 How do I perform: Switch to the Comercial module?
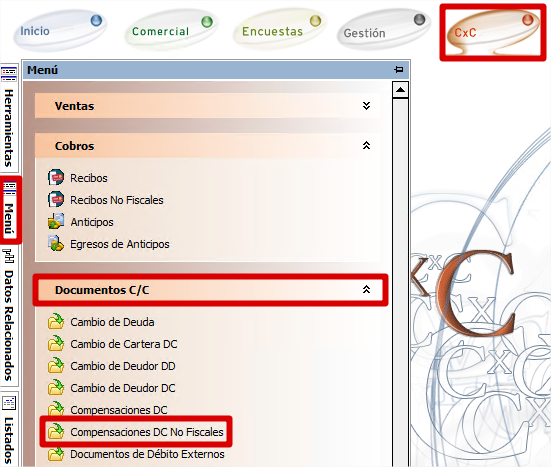pos(172,30)
